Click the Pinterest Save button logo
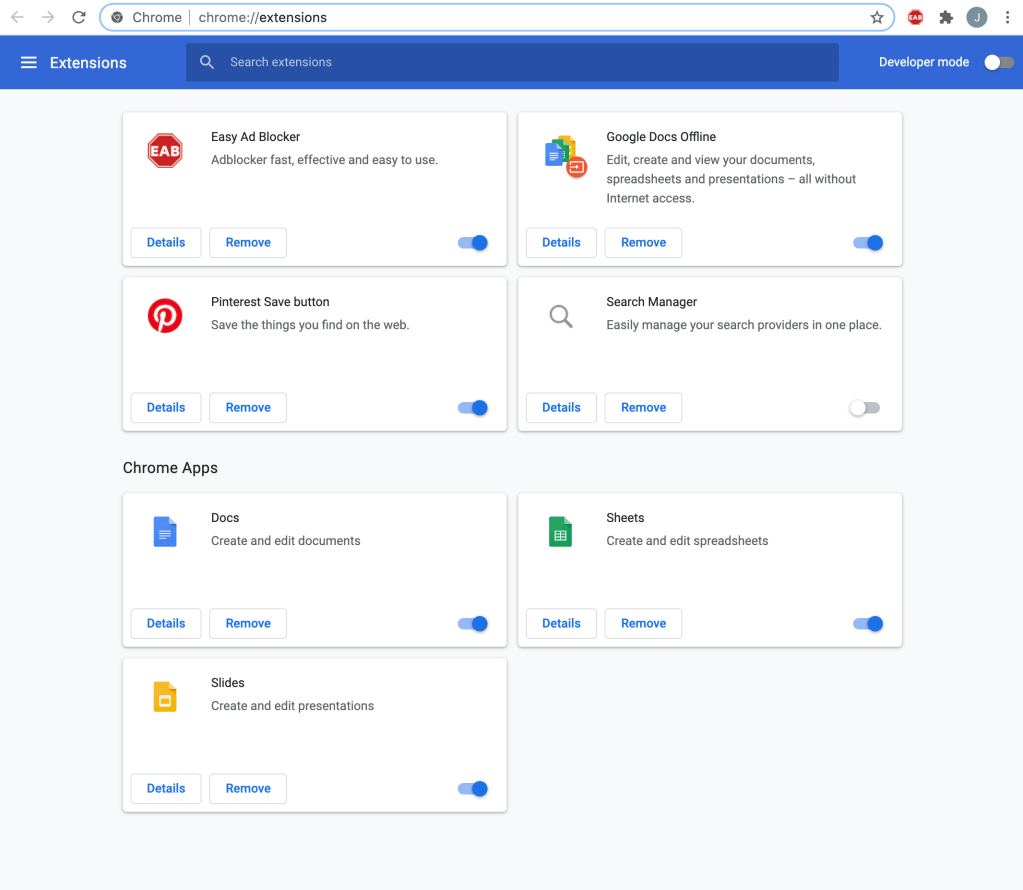Viewport: 1023px width, 890px height. 165,315
